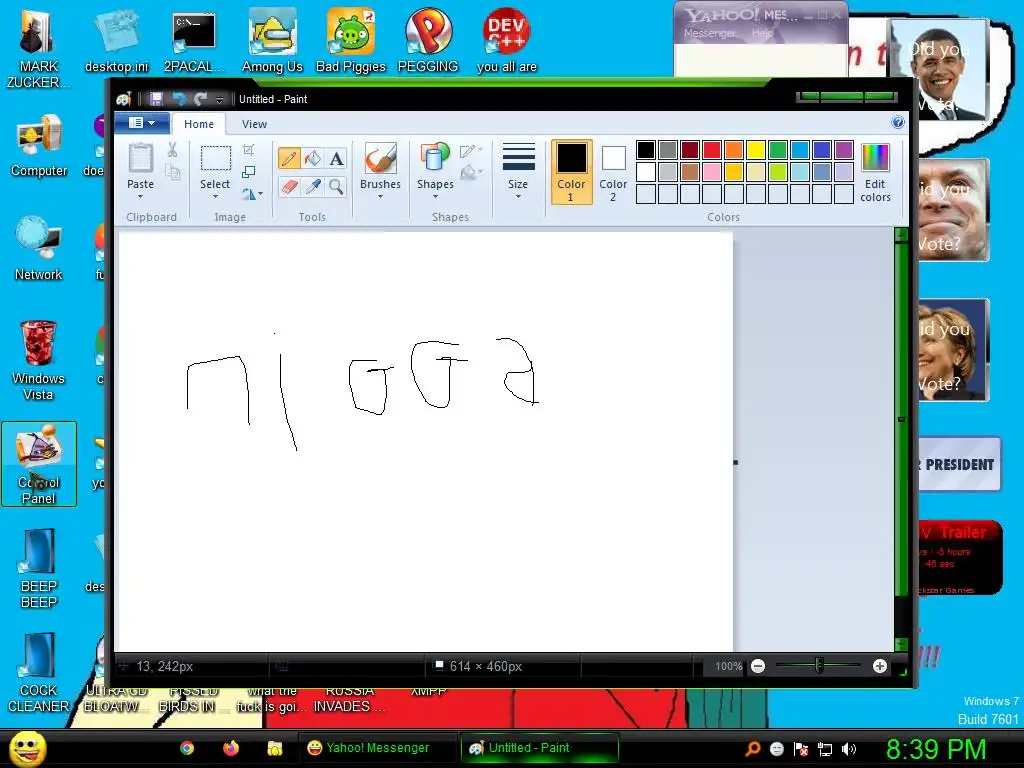Click the Brushes tool icon
1024x768 pixels.
pos(380,159)
